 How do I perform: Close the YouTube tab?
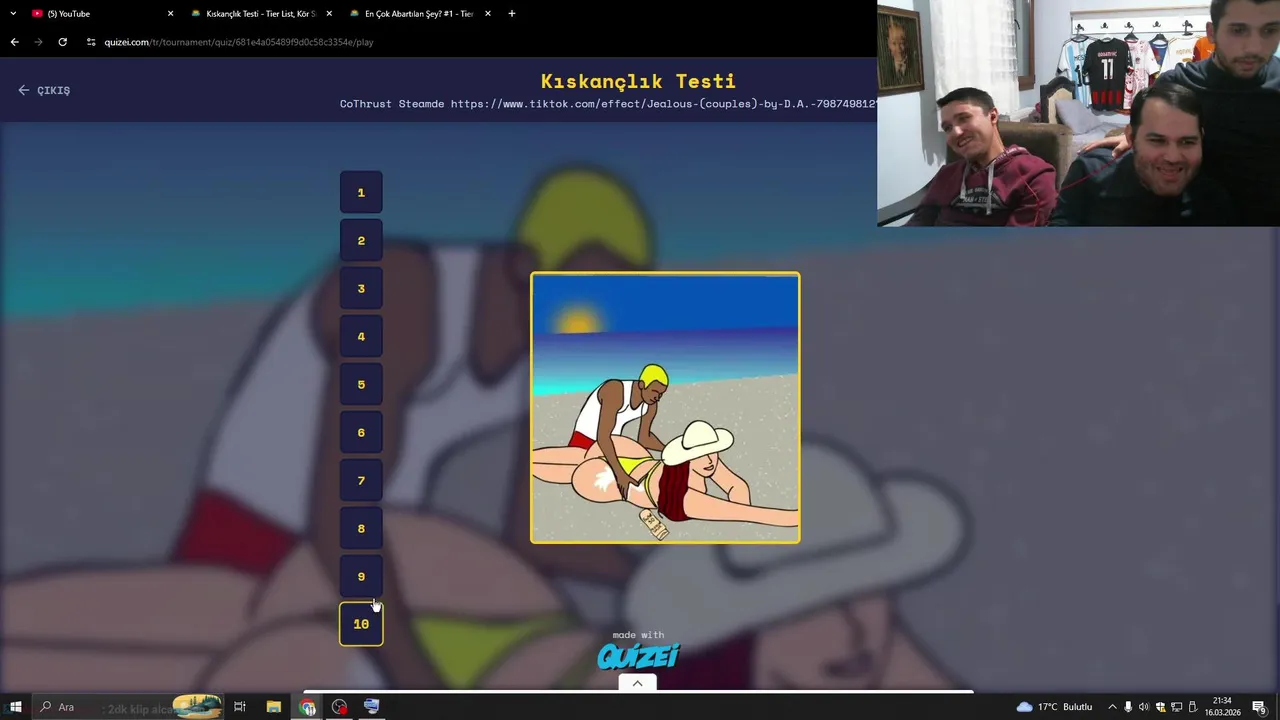click(x=170, y=14)
